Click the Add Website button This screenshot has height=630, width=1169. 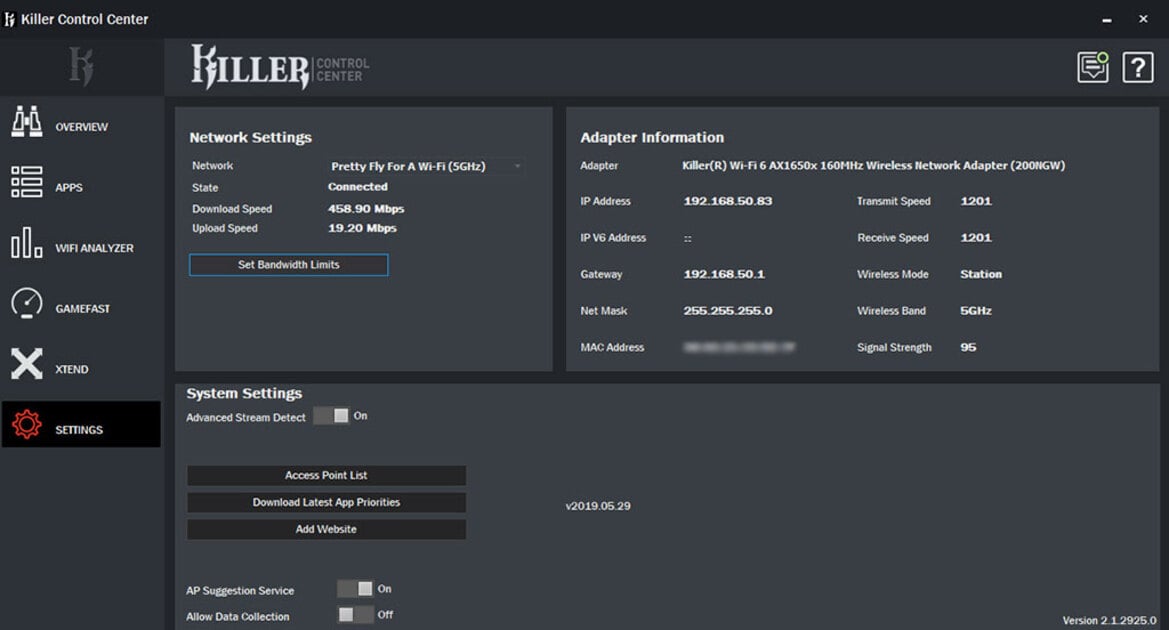(327, 529)
